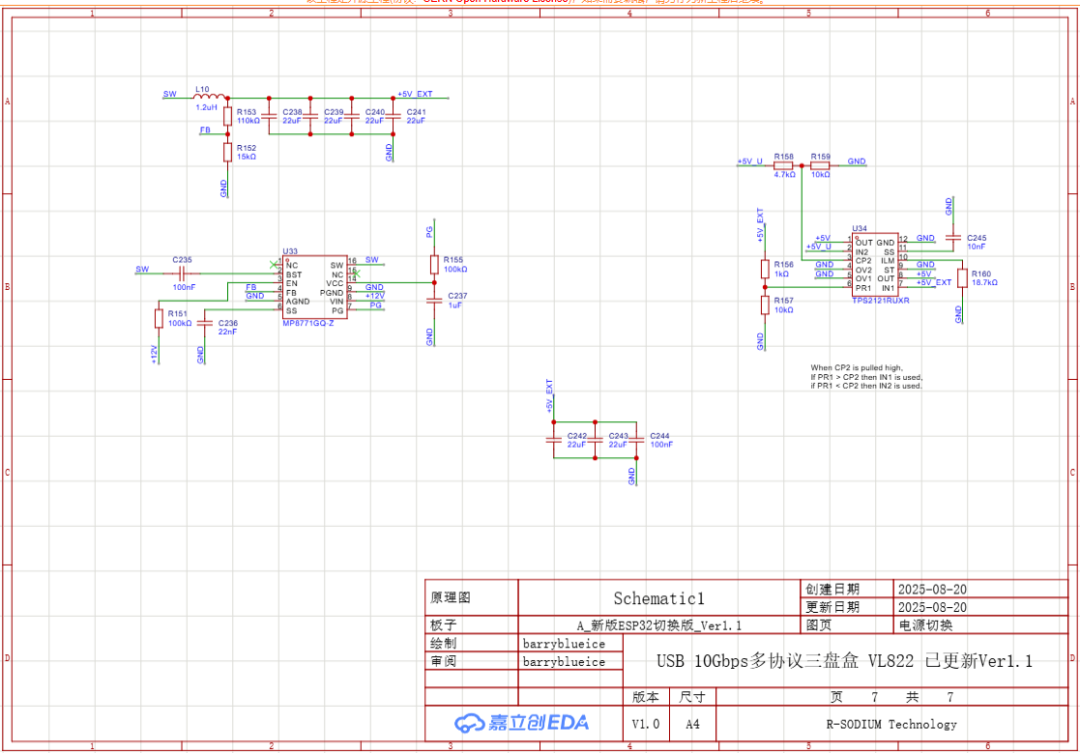This screenshot has height=753, width=1080.
Task: Select capacitor C235 100nF
Action: [182, 274]
